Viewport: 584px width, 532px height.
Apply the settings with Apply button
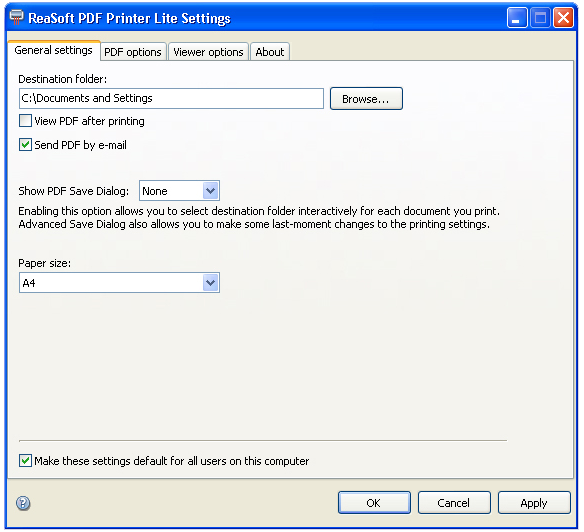tap(534, 503)
